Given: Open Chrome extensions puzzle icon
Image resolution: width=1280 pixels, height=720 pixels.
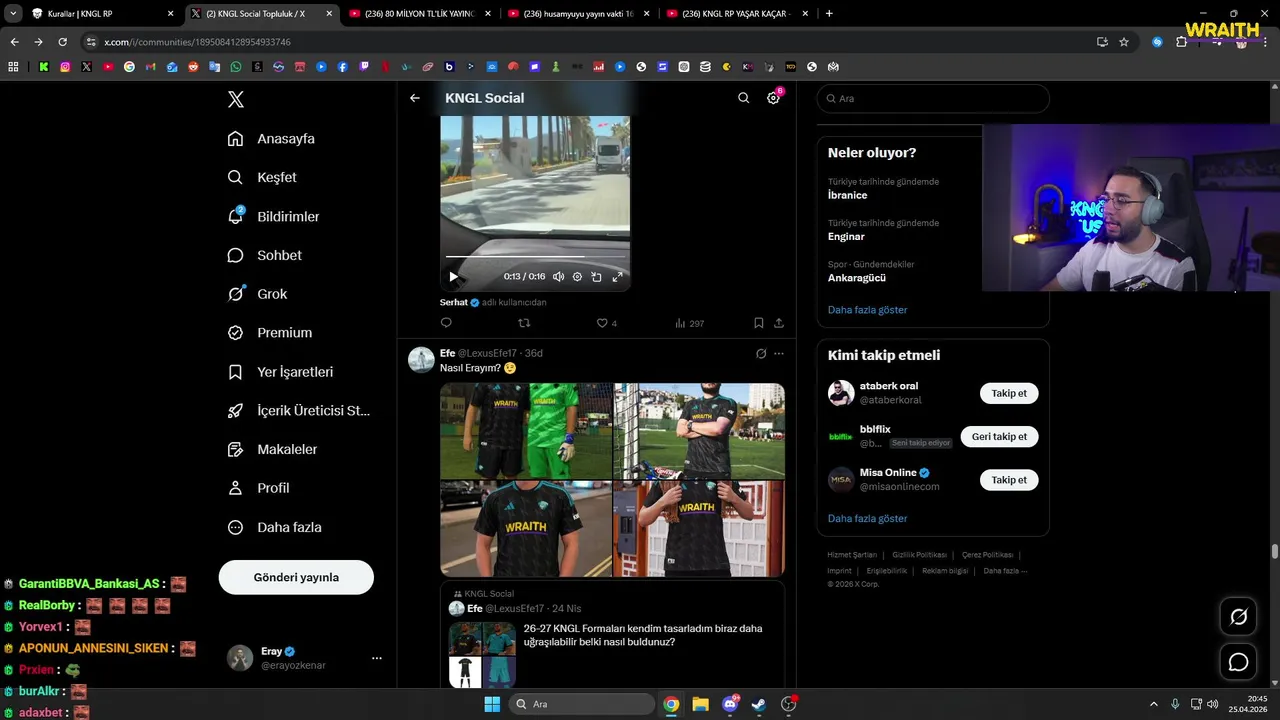Looking at the screenshot, I should click(x=1181, y=42).
